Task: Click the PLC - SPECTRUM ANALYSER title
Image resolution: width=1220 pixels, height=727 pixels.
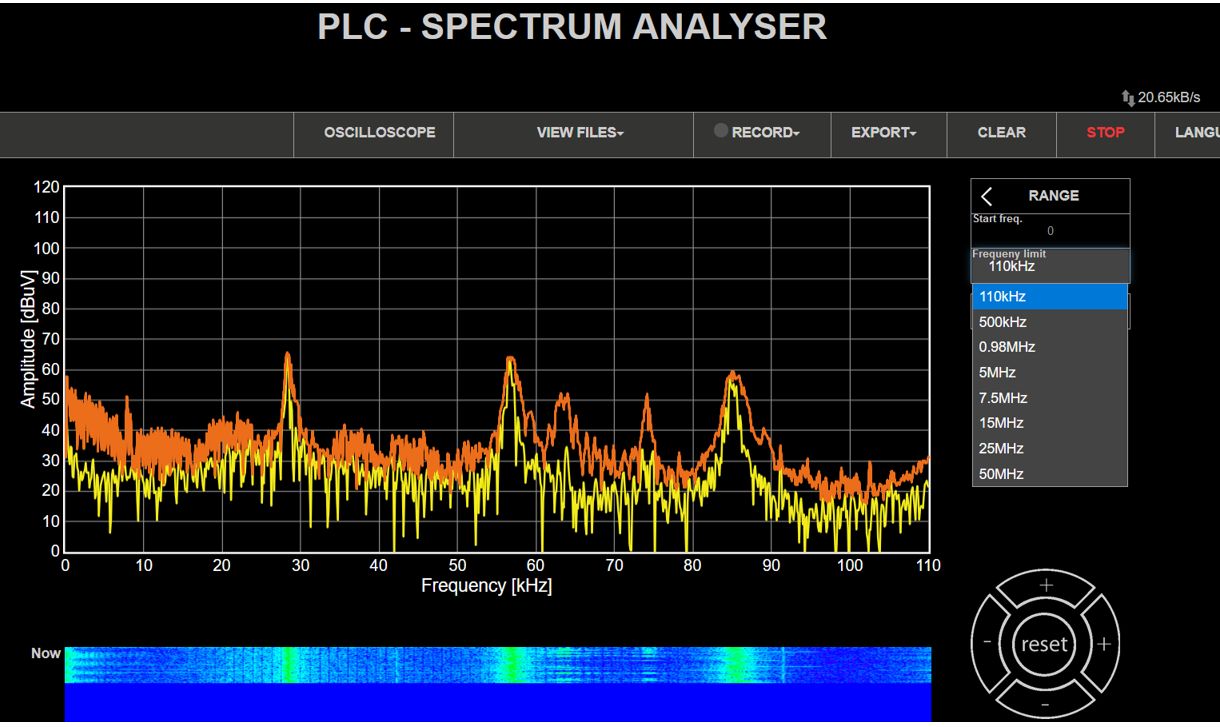Action: pos(572,27)
